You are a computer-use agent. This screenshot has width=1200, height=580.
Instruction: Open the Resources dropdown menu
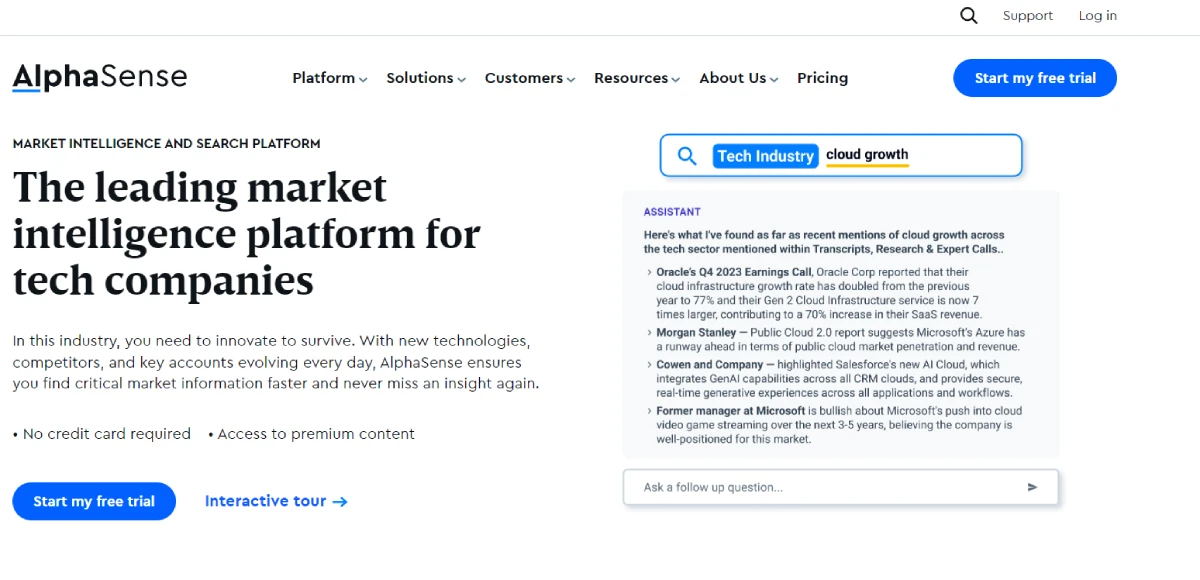(x=637, y=78)
